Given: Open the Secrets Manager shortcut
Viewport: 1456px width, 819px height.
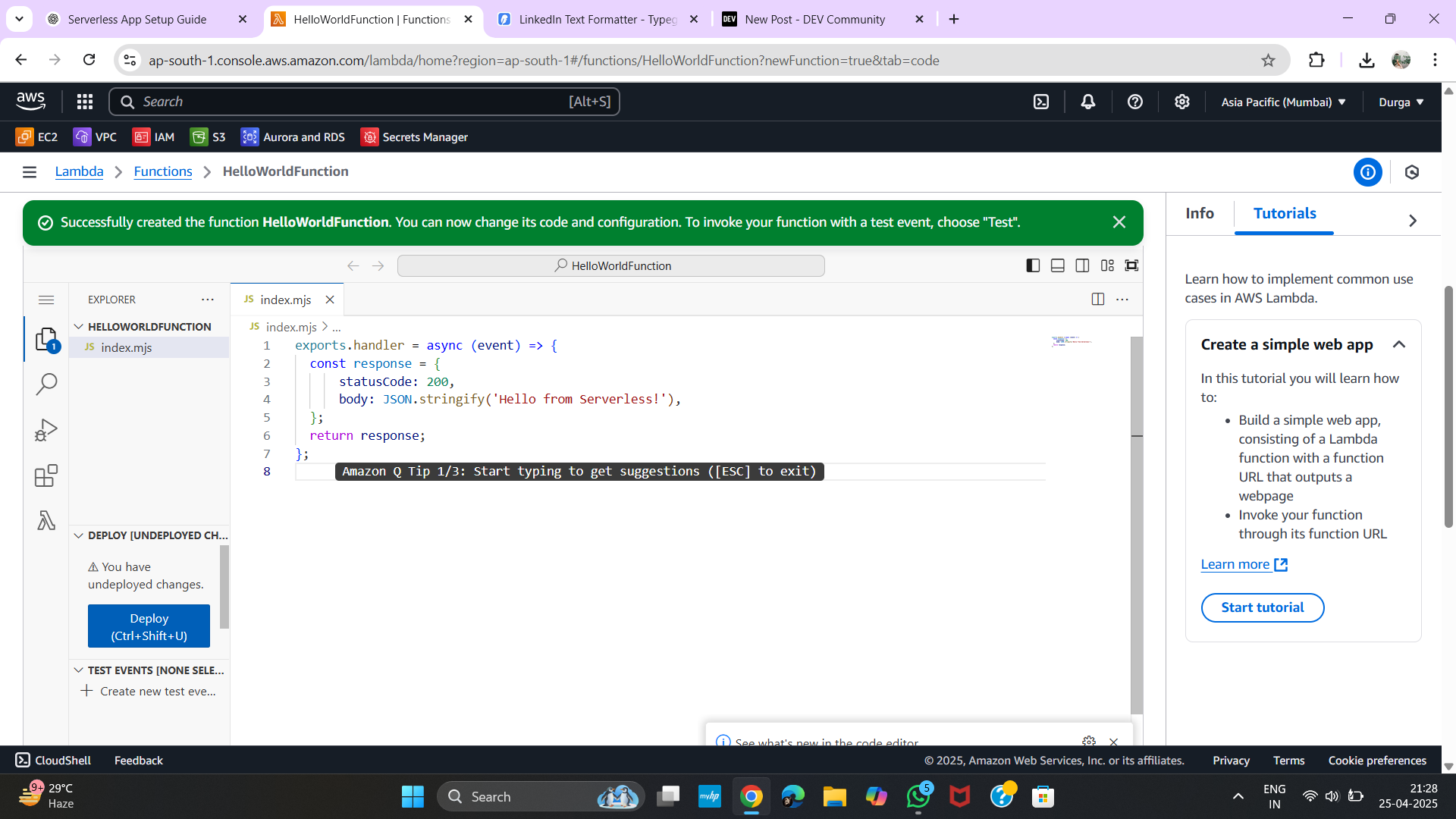Looking at the screenshot, I should 414,137.
